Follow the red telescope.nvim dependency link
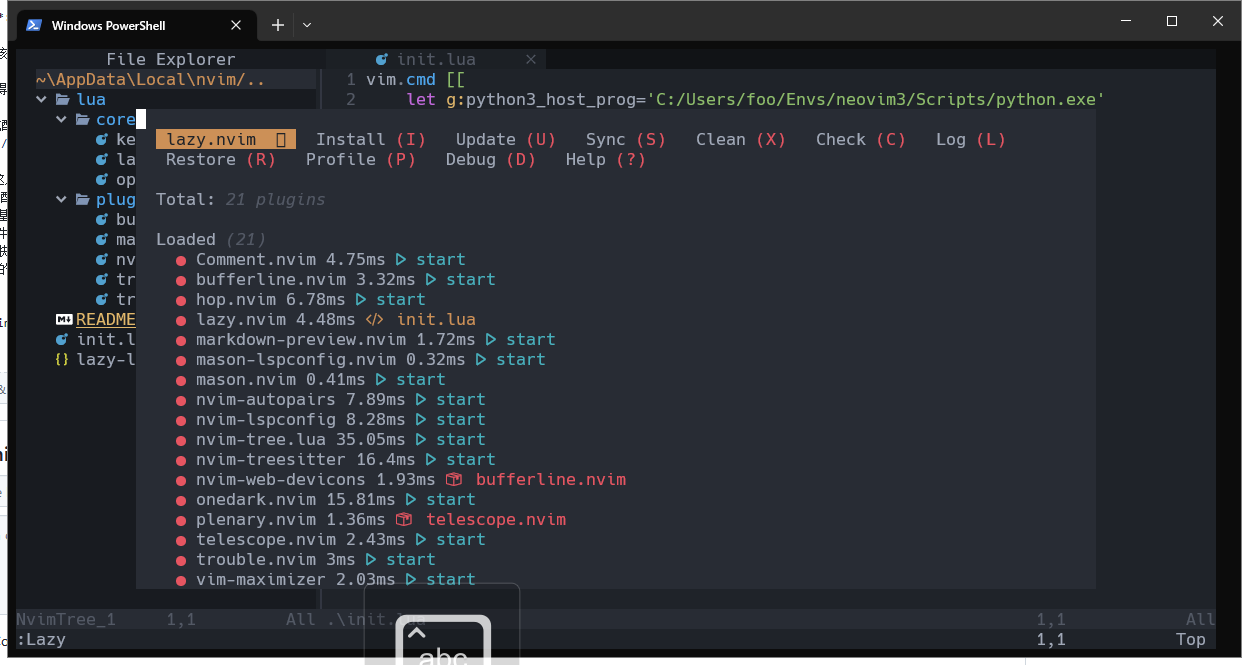Image resolution: width=1249 pixels, height=665 pixels. coord(496,519)
